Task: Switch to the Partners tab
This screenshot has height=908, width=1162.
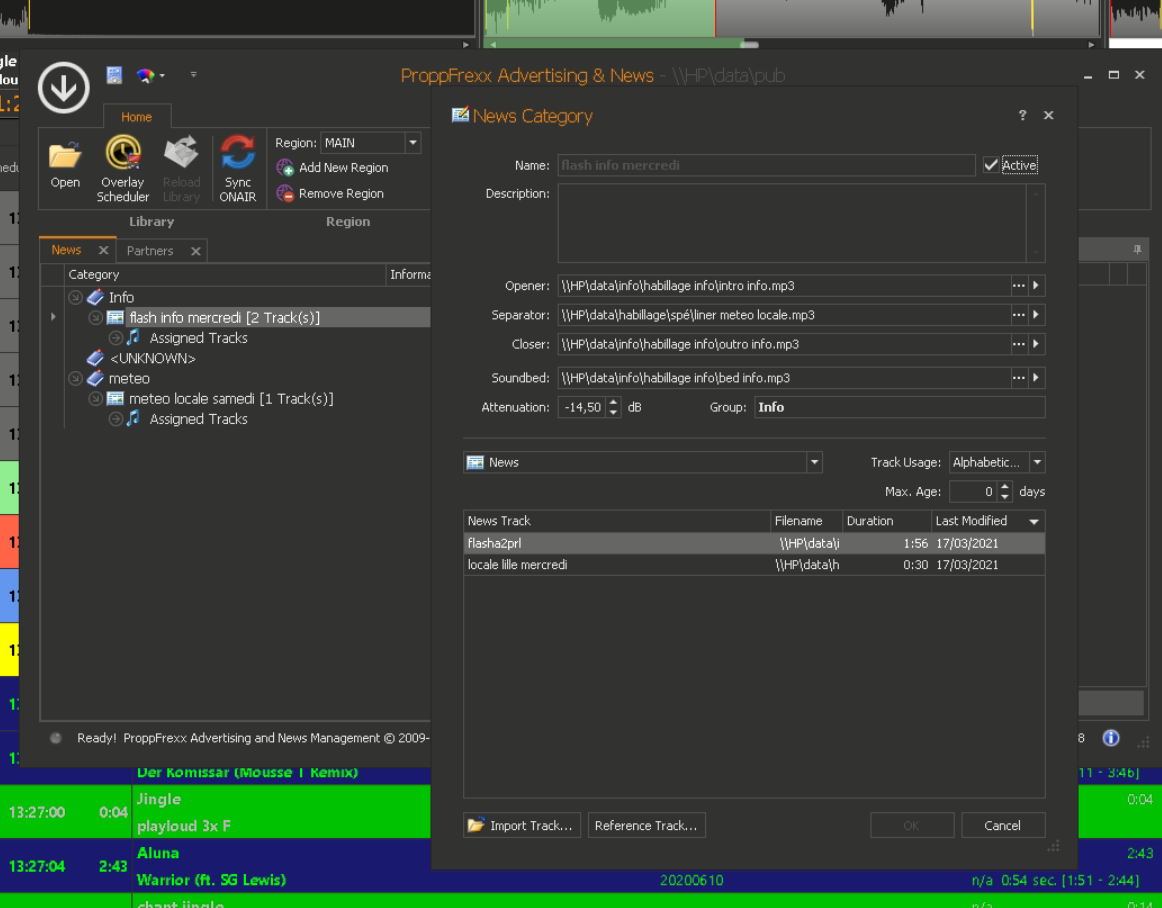Action: [150, 251]
